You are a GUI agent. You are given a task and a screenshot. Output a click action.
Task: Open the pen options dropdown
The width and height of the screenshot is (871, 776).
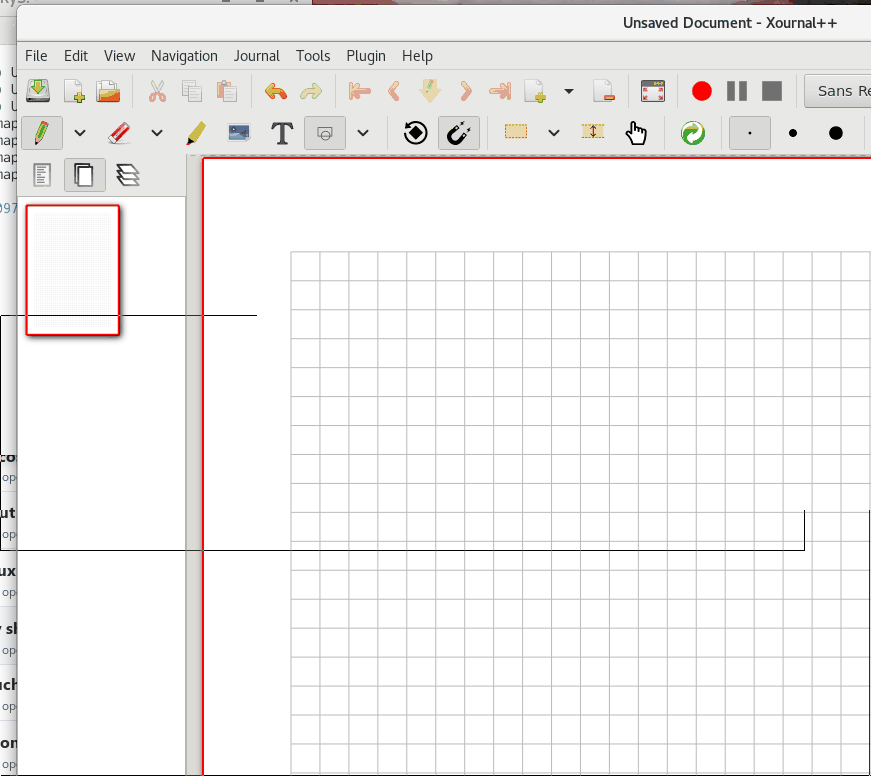point(79,132)
